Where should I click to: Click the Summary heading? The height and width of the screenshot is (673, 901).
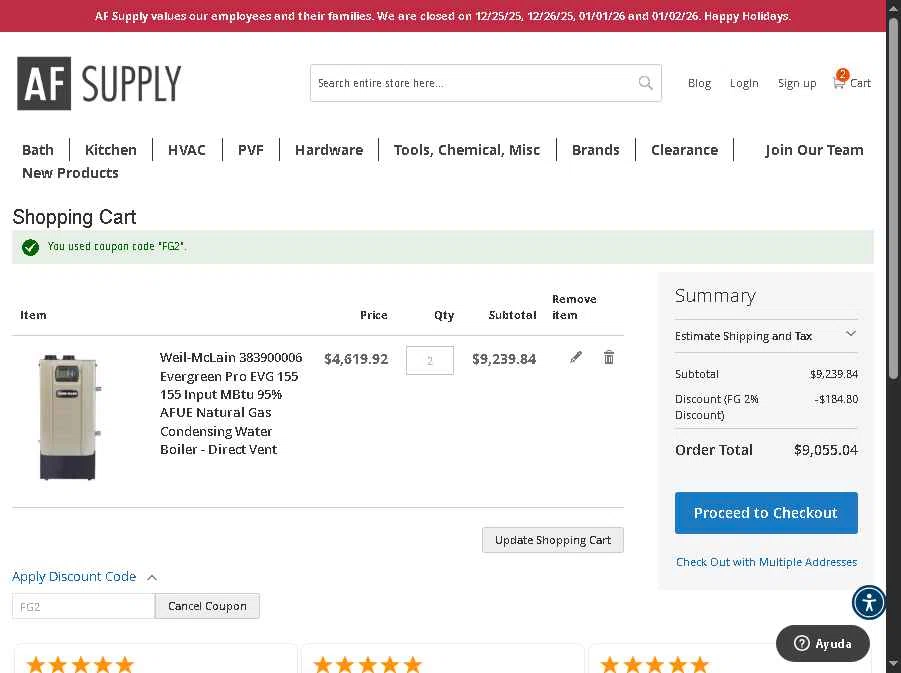click(715, 295)
